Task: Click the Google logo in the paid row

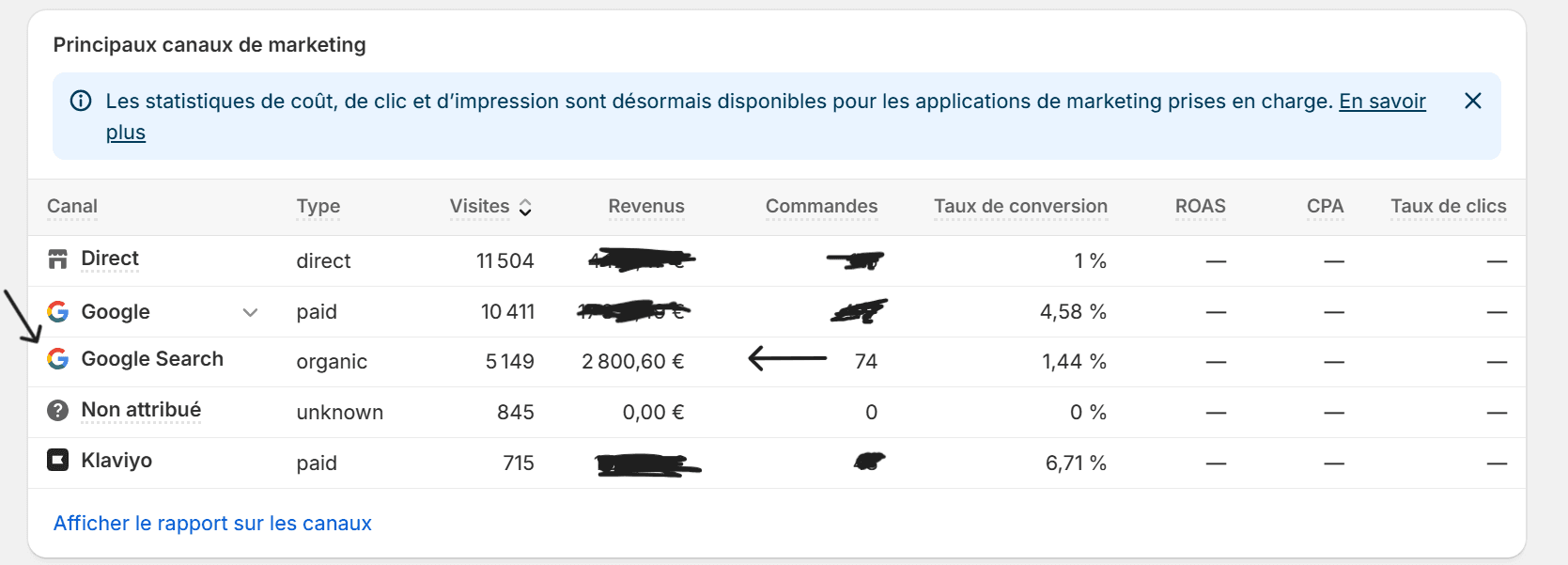Action: click(x=58, y=311)
